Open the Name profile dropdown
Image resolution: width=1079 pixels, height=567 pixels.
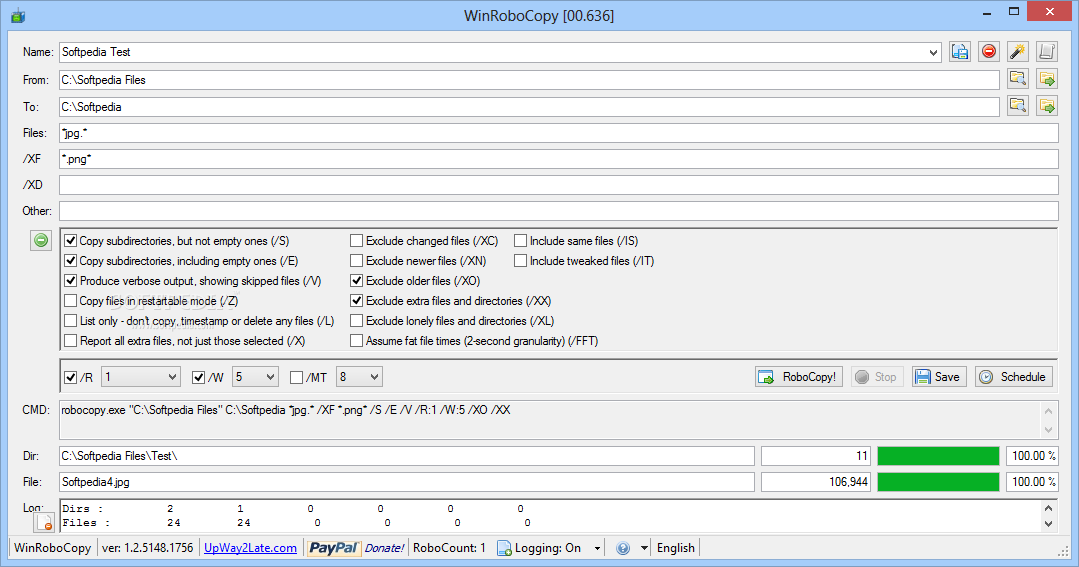[x=932, y=52]
